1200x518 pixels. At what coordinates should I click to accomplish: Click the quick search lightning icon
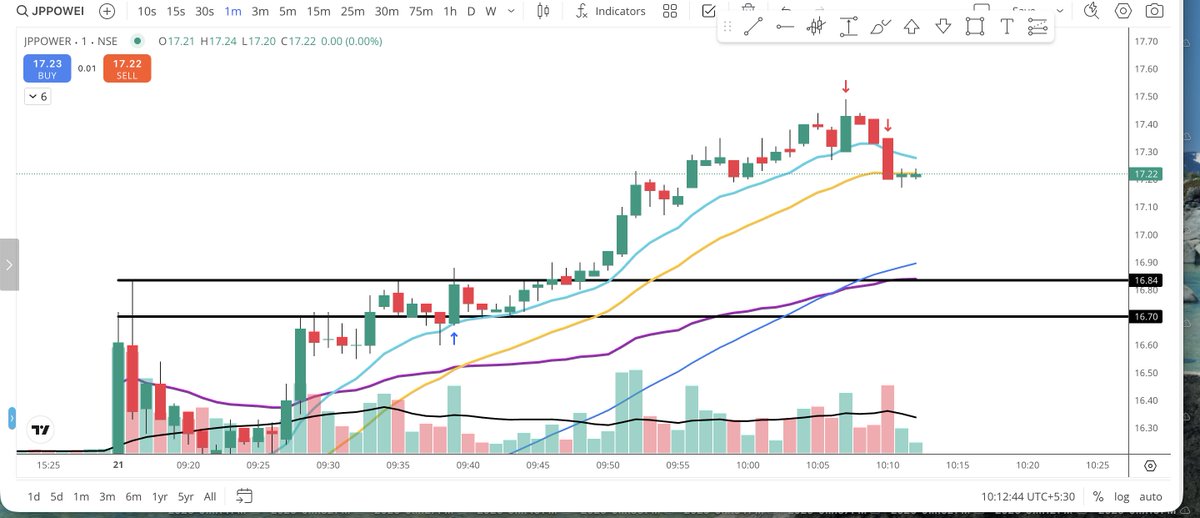pos(1091,11)
